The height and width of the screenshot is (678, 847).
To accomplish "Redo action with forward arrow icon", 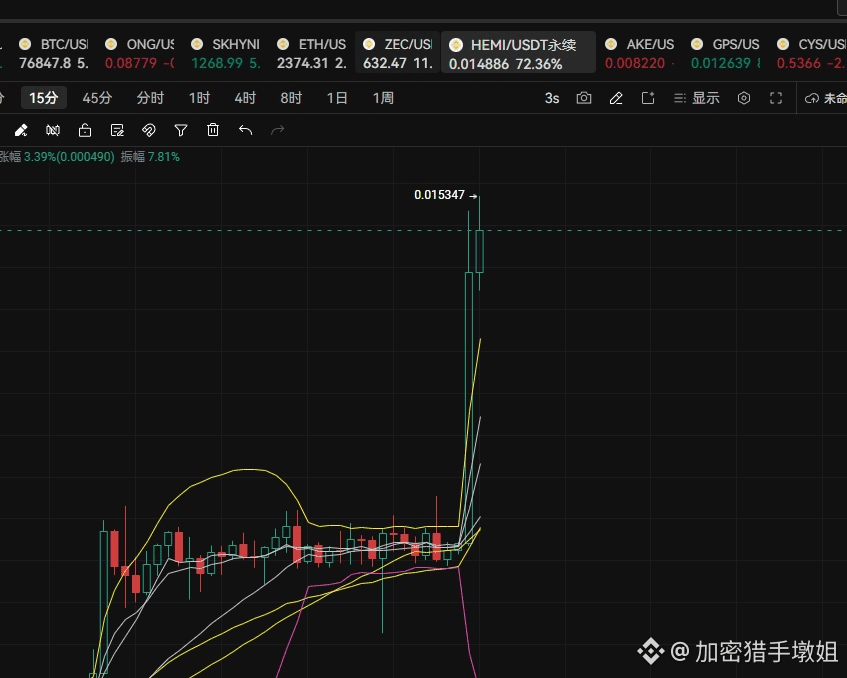I will point(277,130).
